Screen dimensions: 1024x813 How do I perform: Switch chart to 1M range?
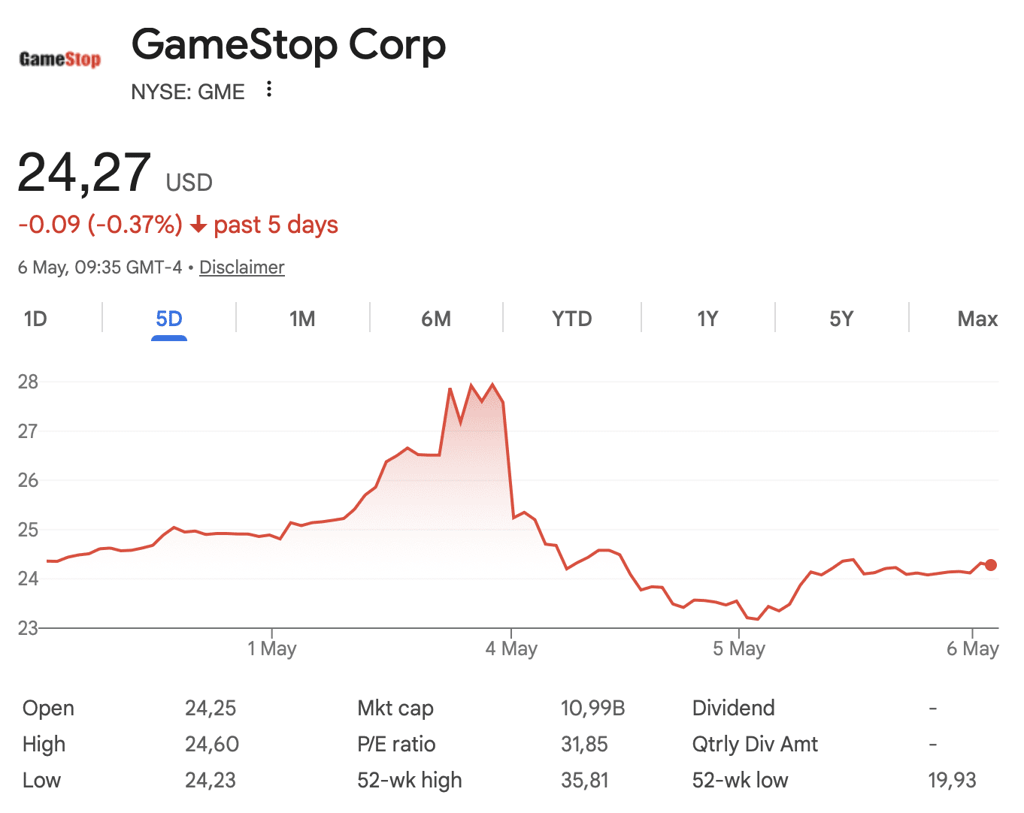pyautogui.click(x=302, y=319)
